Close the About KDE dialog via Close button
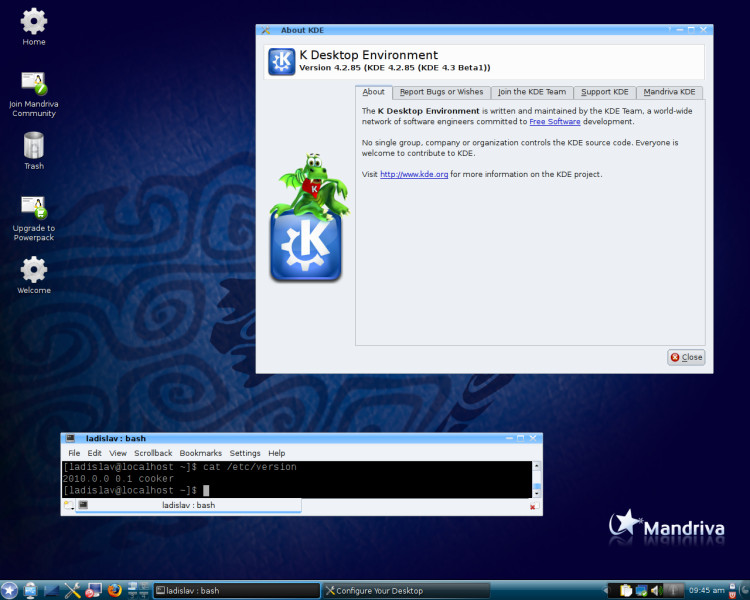The width and height of the screenshot is (750, 600). [x=686, y=357]
